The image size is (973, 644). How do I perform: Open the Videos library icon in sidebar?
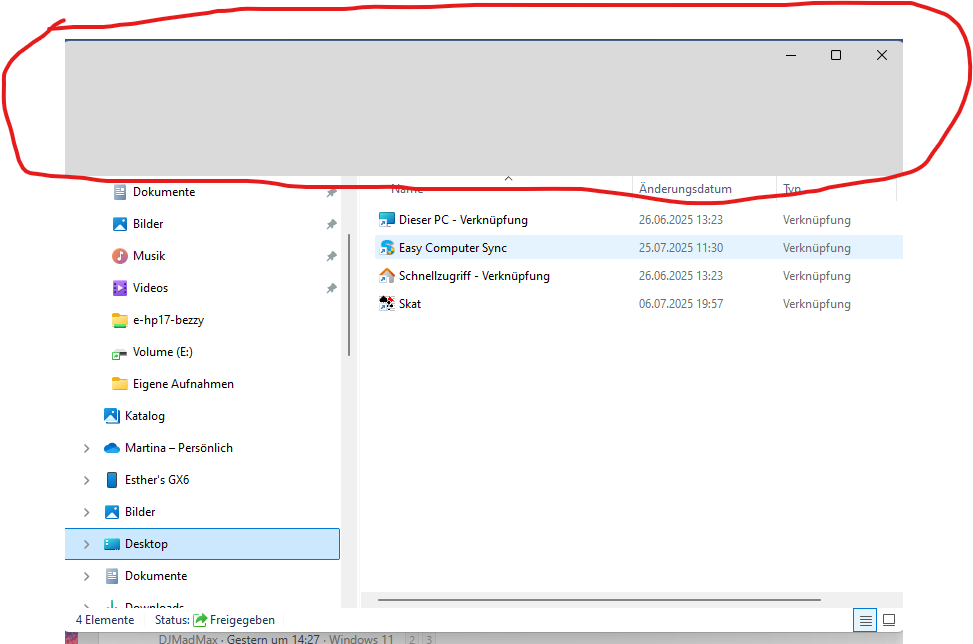point(120,287)
